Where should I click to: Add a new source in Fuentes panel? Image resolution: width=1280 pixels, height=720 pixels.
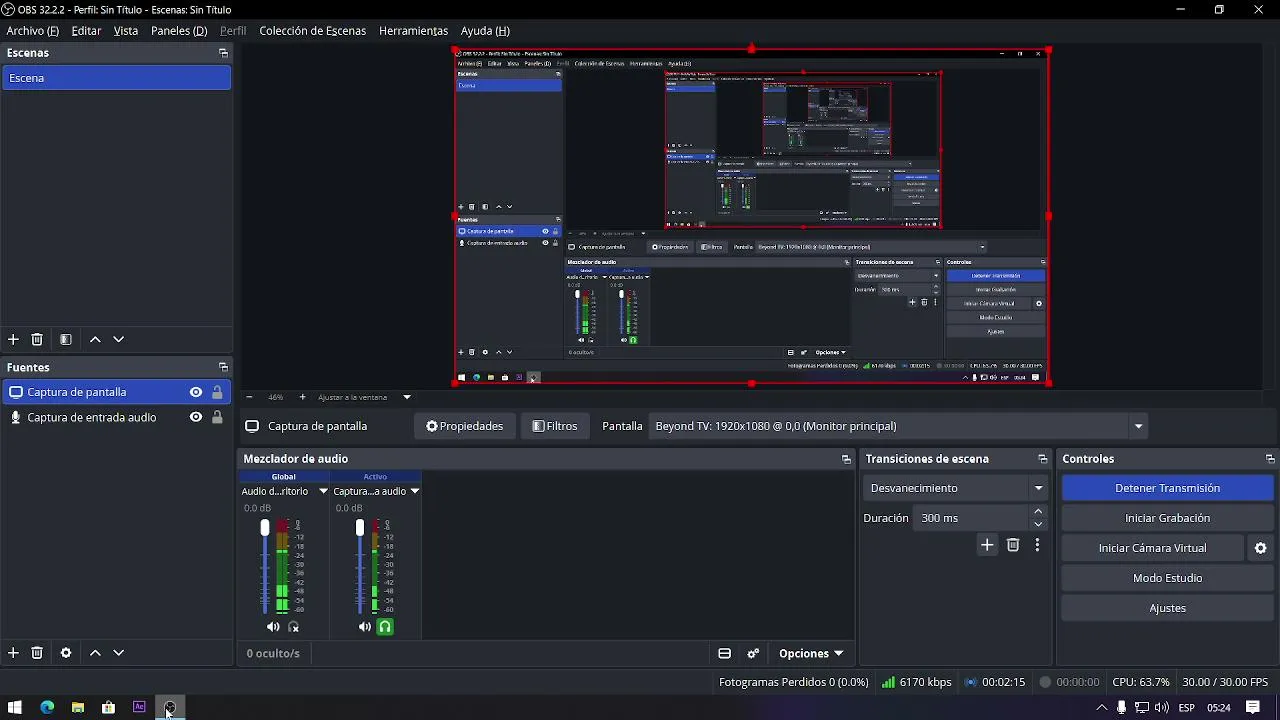(13, 653)
